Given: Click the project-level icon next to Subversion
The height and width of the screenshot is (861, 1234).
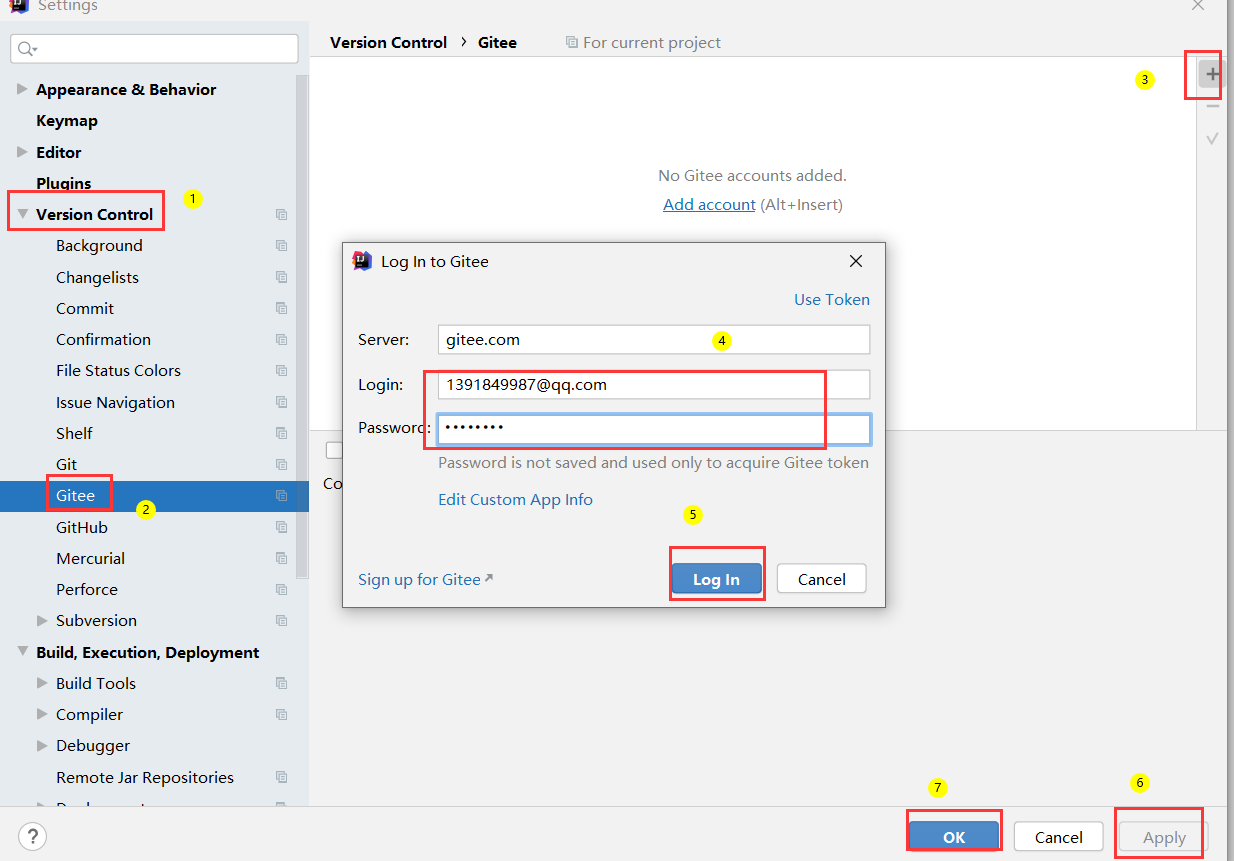Looking at the screenshot, I should pyautogui.click(x=281, y=620).
